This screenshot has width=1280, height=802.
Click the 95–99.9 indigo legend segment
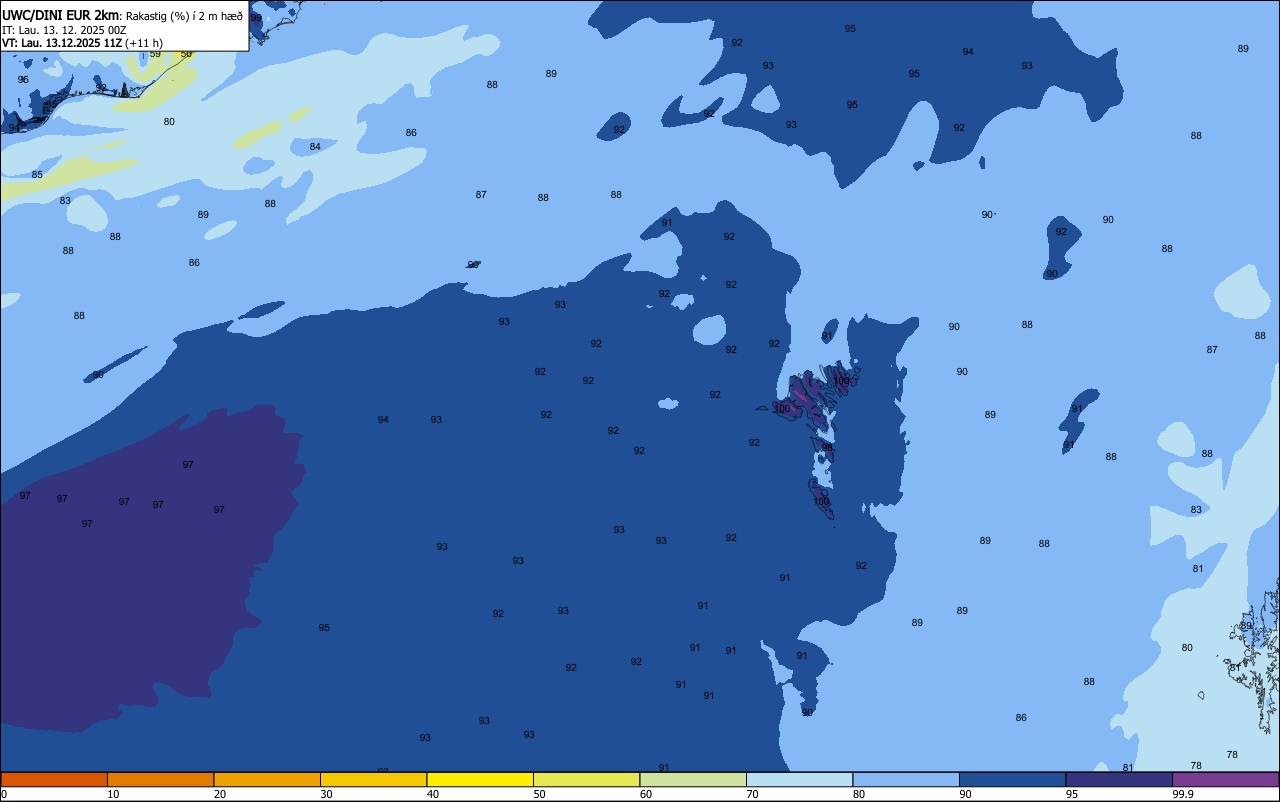1119,779
